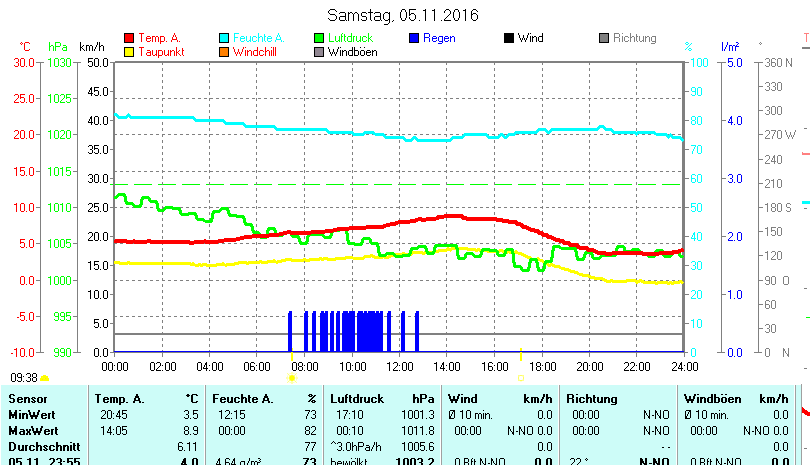This screenshot has width=810, height=465.
Task: Click the gray Windböen legend swatch
Action: (319, 52)
